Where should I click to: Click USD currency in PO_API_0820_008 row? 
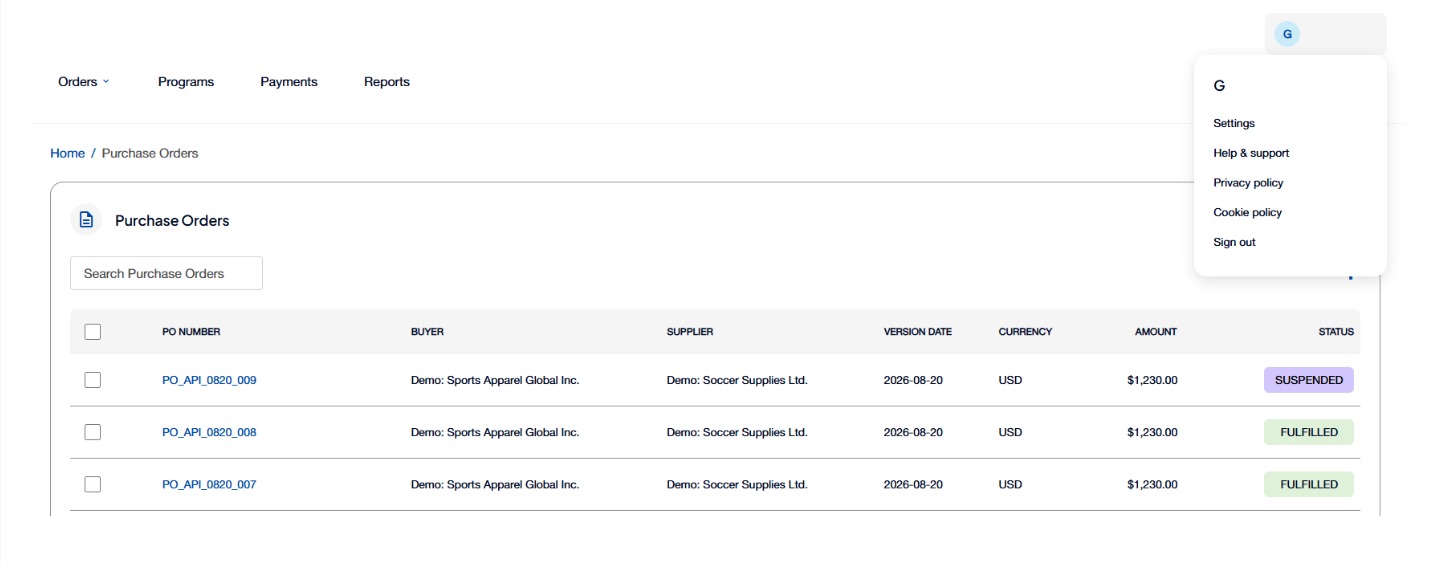tap(1010, 432)
